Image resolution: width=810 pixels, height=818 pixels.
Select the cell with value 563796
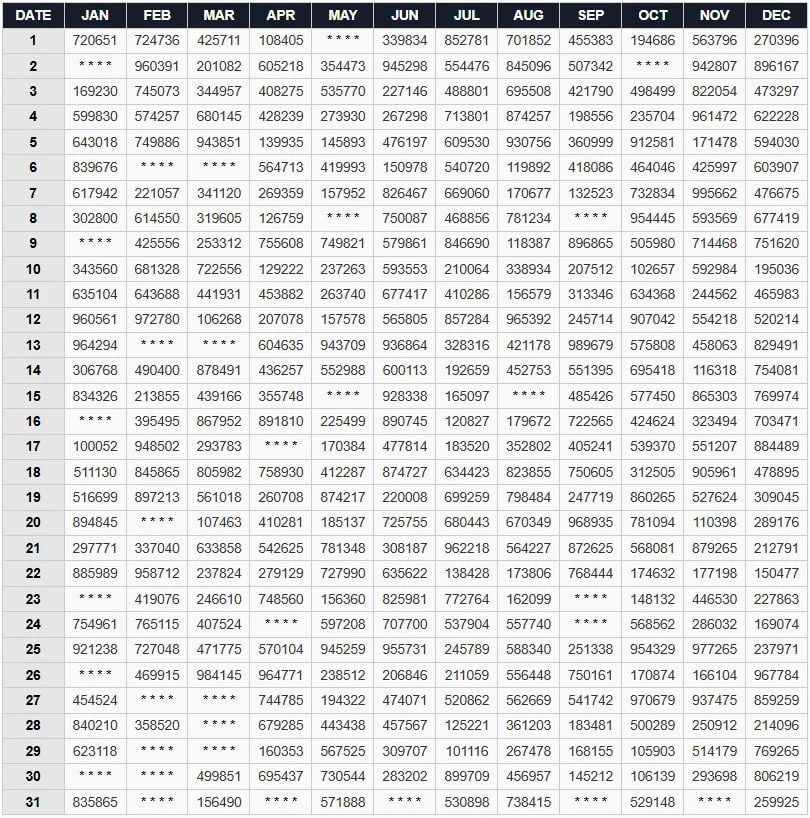pyautogui.click(x=715, y=40)
